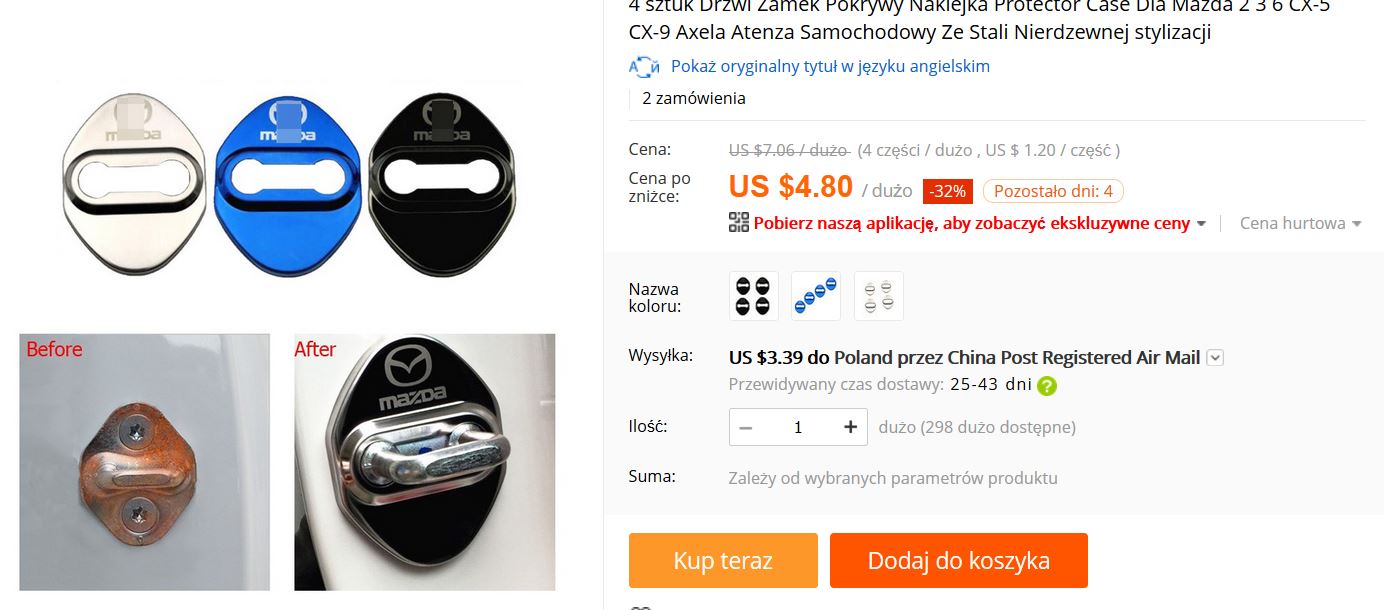1384x610 pixels.
Task: Expand the Cena hurtowa wholesale price dropdown
Action: (x=1301, y=223)
